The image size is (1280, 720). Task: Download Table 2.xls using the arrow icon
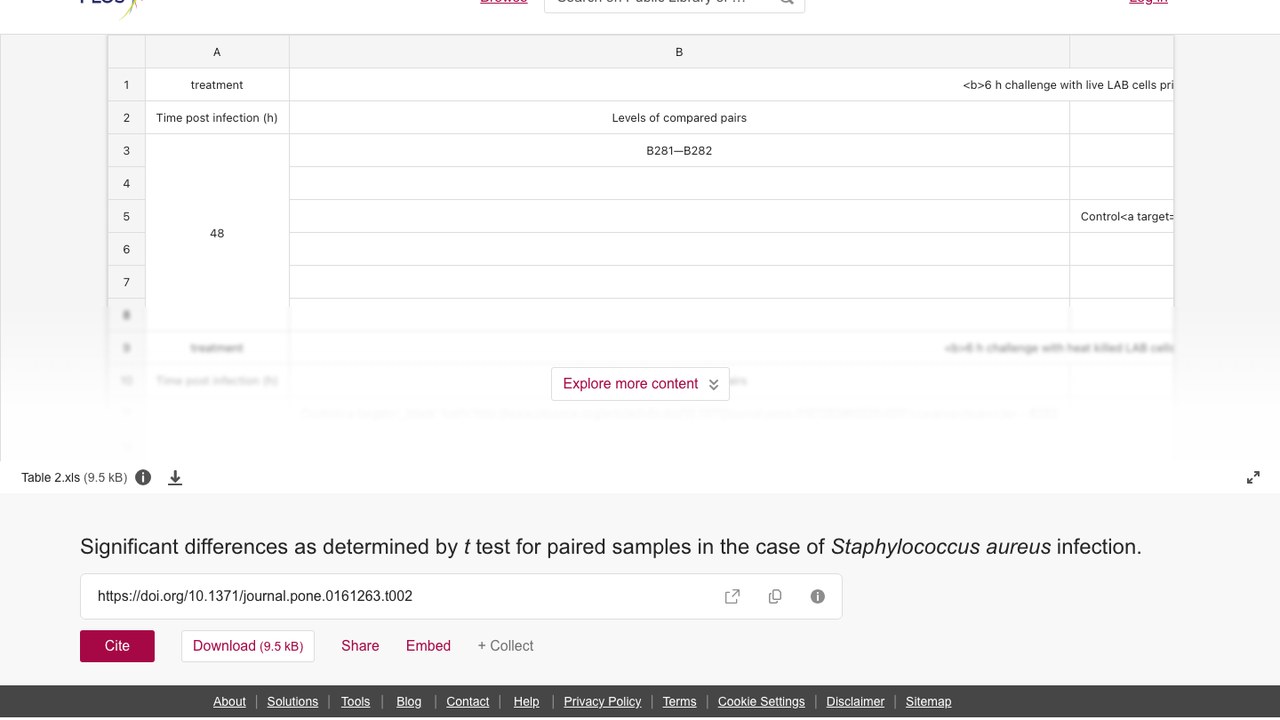pyautogui.click(x=175, y=477)
